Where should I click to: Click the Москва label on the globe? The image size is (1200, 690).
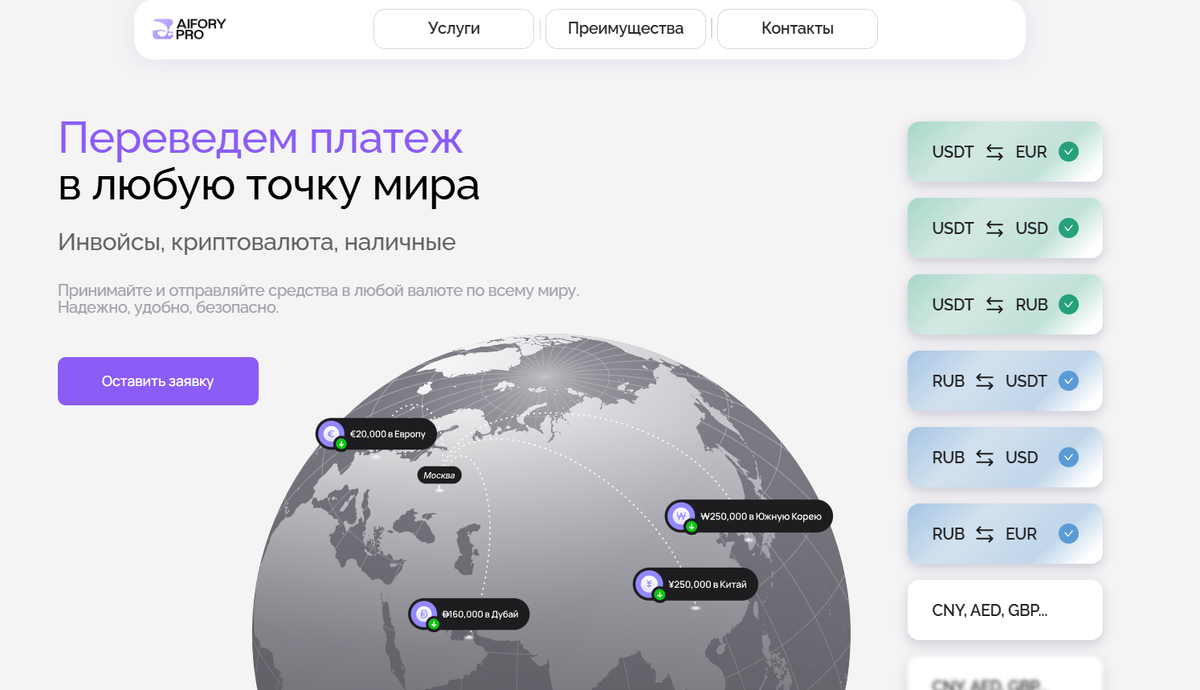pyautogui.click(x=438, y=474)
